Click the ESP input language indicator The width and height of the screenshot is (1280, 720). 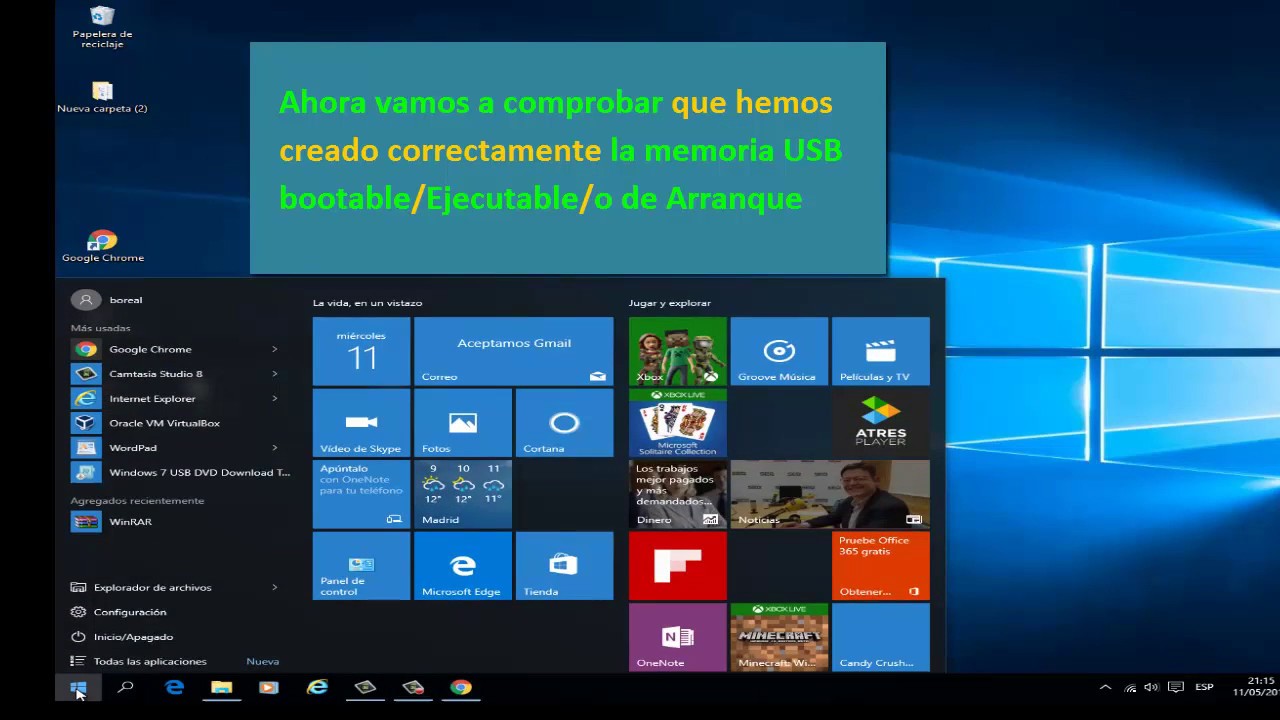click(1204, 687)
